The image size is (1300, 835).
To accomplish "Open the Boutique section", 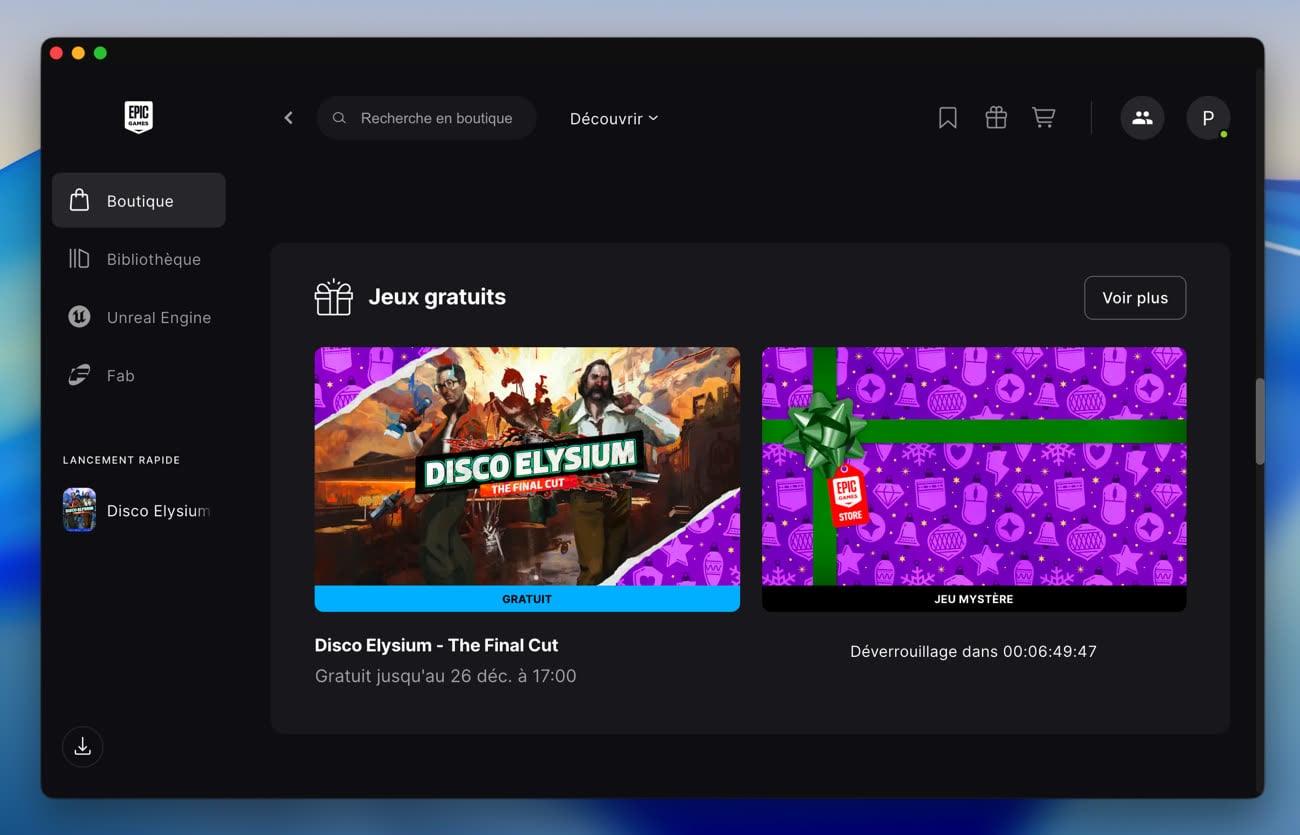I will (139, 200).
